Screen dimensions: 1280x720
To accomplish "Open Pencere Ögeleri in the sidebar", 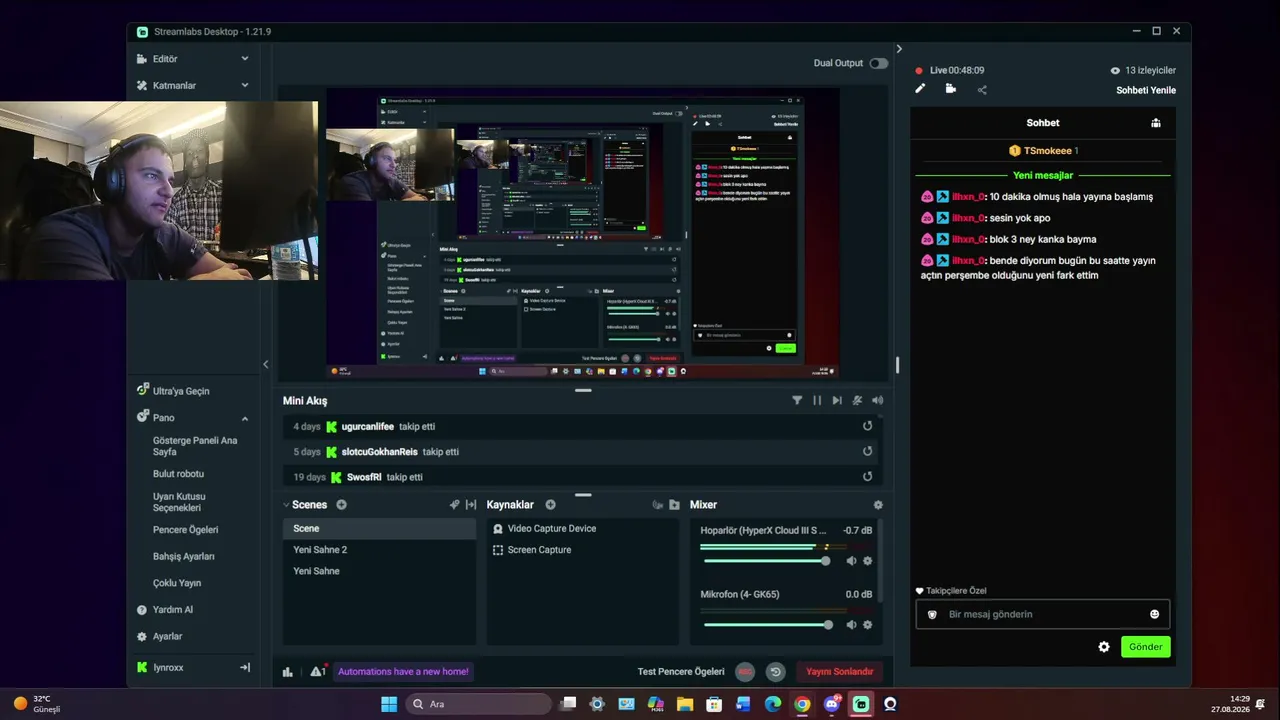I will pos(185,530).
